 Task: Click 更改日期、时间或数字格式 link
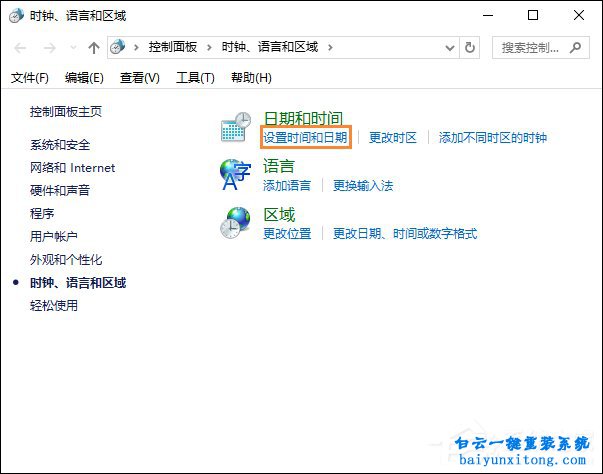[405, 233]
